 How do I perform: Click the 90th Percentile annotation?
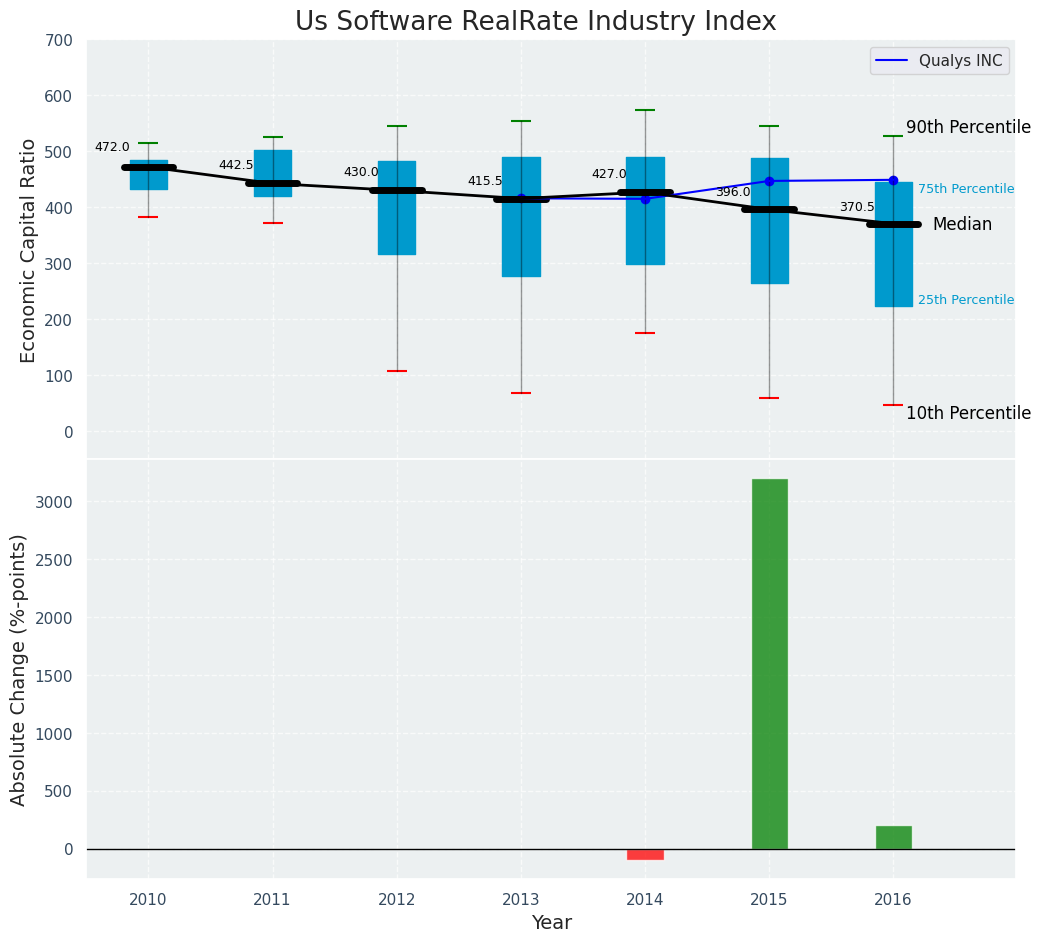tap(969, 127)
